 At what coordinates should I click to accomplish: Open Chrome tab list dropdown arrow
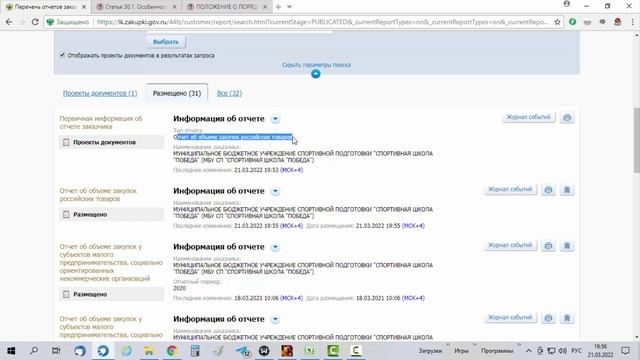289,7
